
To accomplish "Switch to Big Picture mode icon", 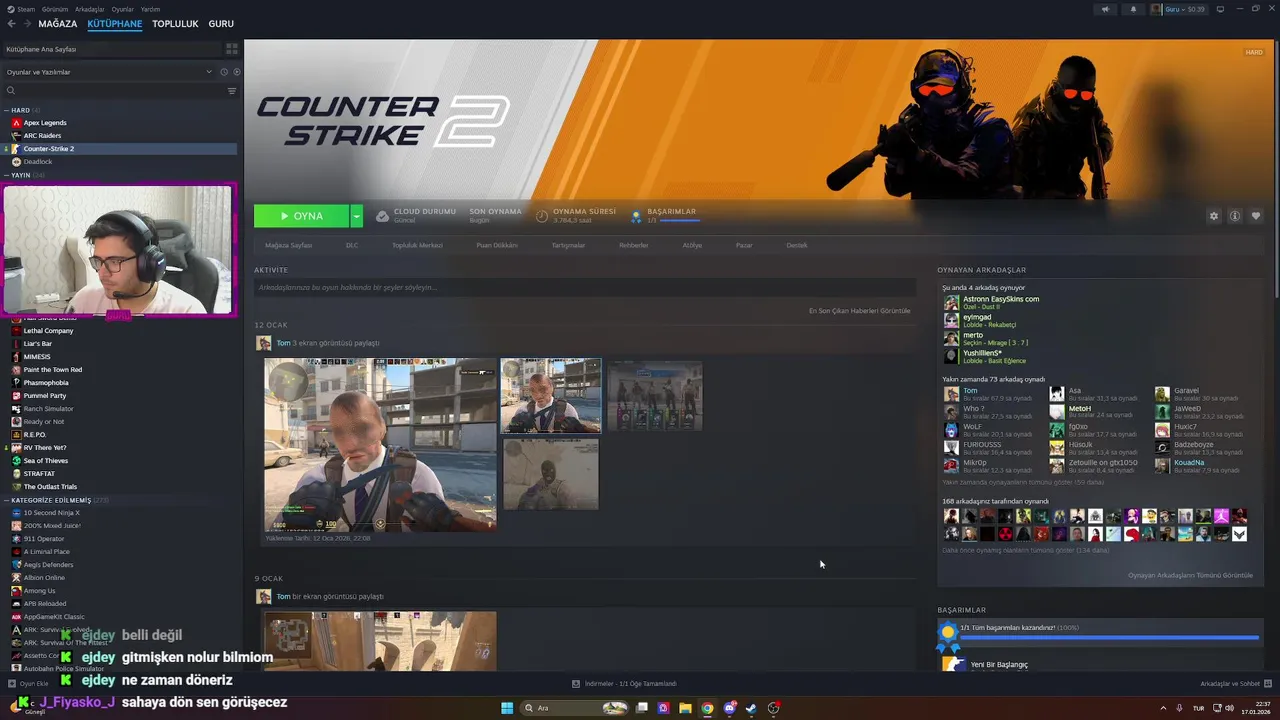I will click(x=1220, y=9).
